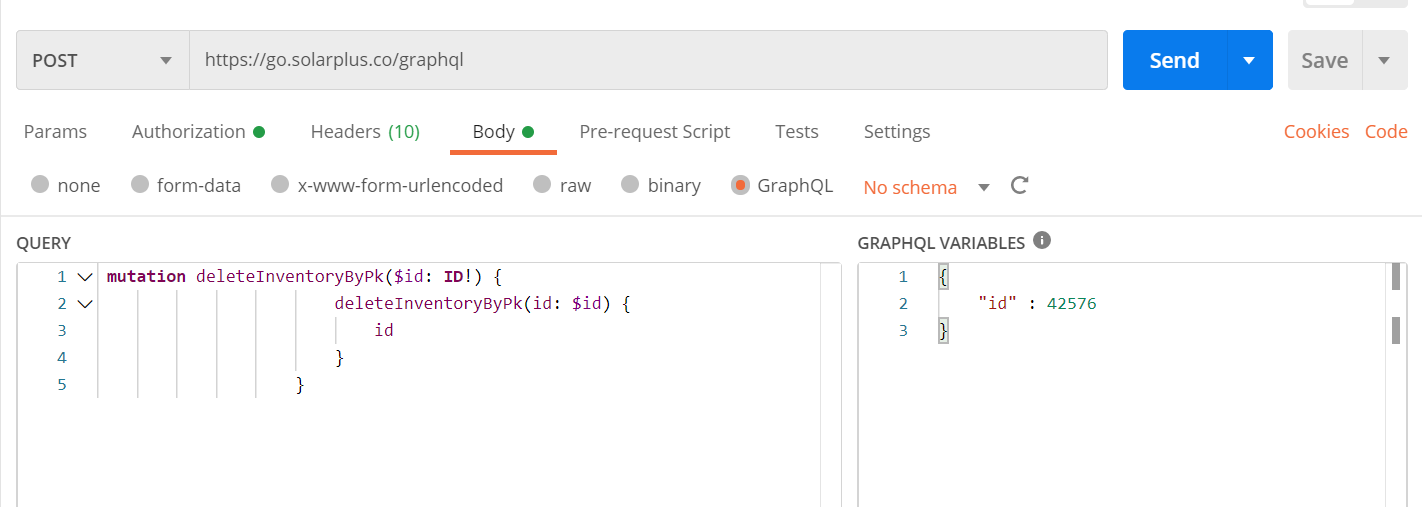Open the Save options dropdown arrow
This screenshot has width=1422, height=507.
[x=1384, y=60]
